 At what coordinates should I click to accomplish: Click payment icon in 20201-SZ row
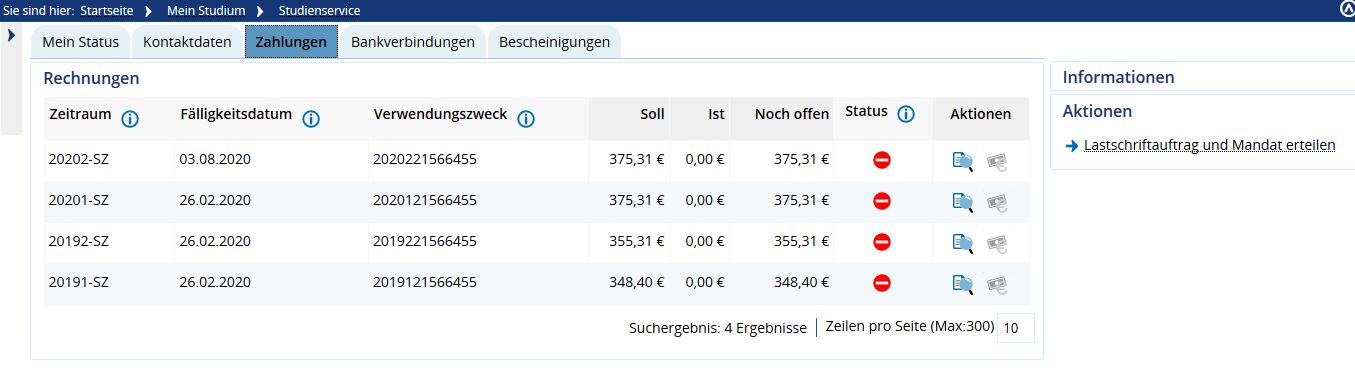pos(997,202)
